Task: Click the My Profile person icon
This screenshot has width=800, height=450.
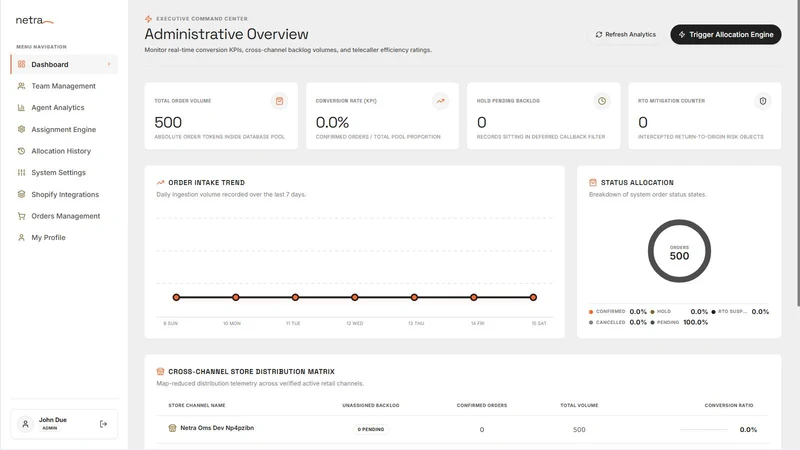Action: [21, 238]
